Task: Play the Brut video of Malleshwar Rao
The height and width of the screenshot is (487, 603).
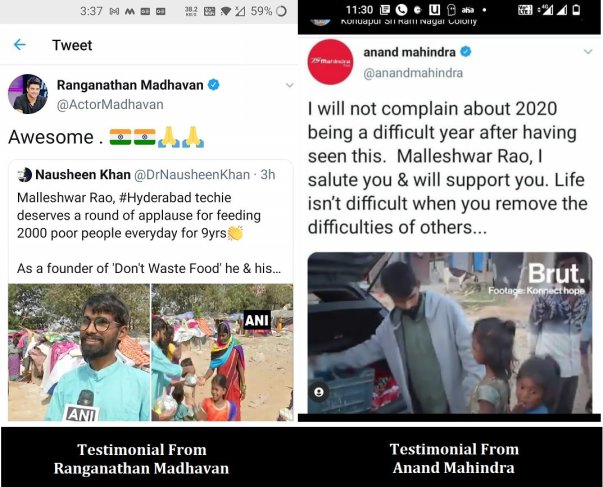Action: pos(450,333)
